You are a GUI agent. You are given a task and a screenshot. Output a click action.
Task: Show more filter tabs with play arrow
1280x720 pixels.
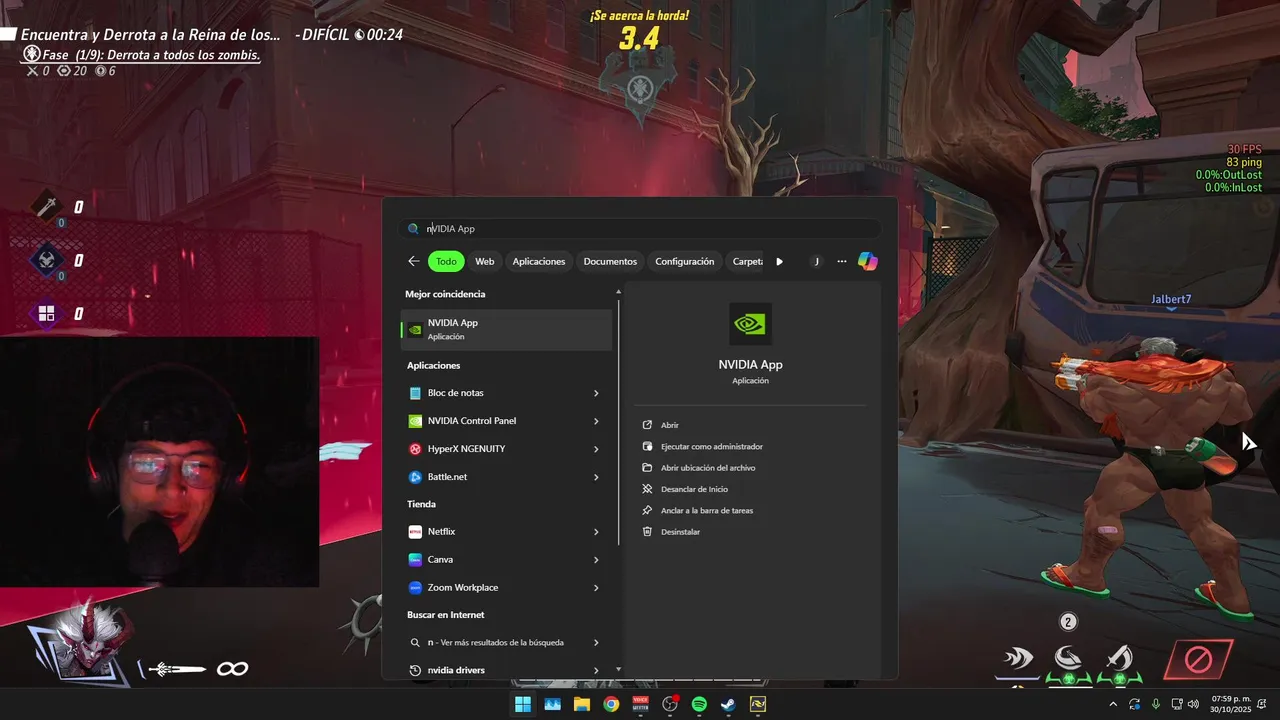pos(779,262)
